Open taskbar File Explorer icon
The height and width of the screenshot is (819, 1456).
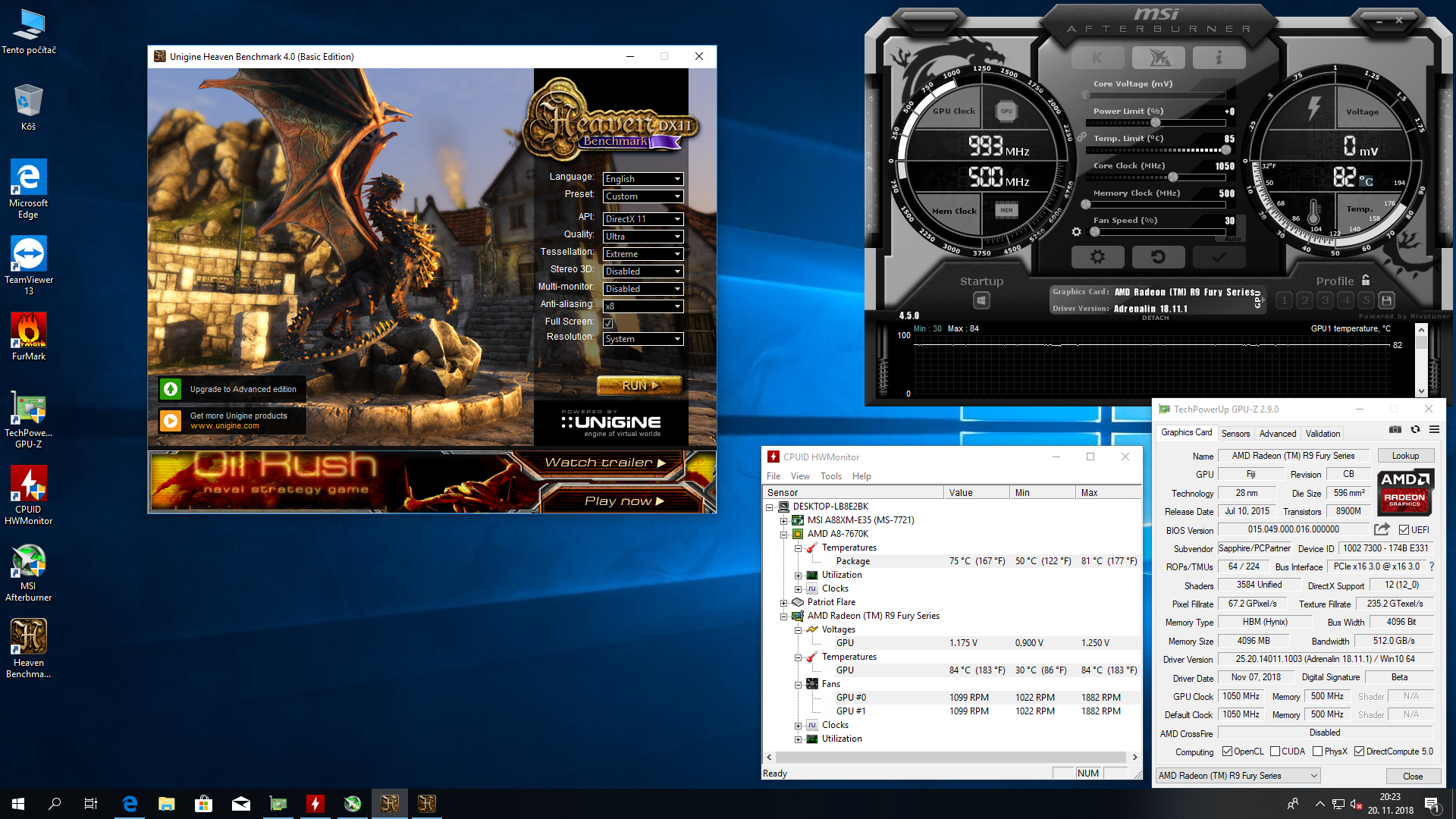(x=167, y=804)
